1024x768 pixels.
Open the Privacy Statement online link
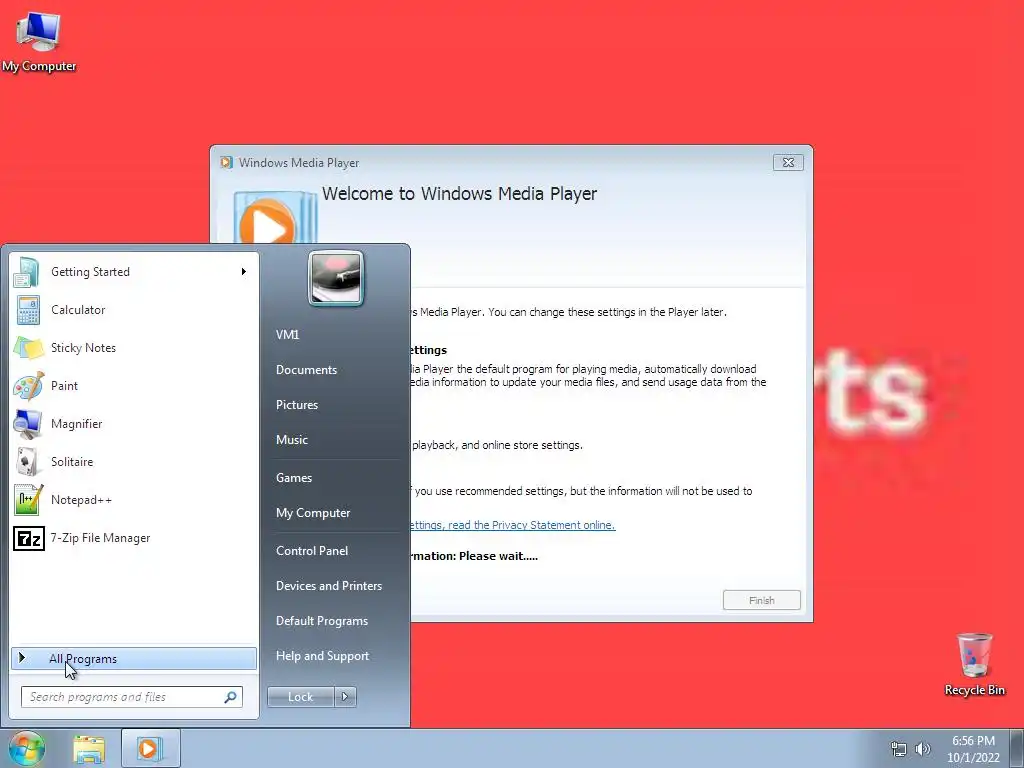tap(513, 525)
